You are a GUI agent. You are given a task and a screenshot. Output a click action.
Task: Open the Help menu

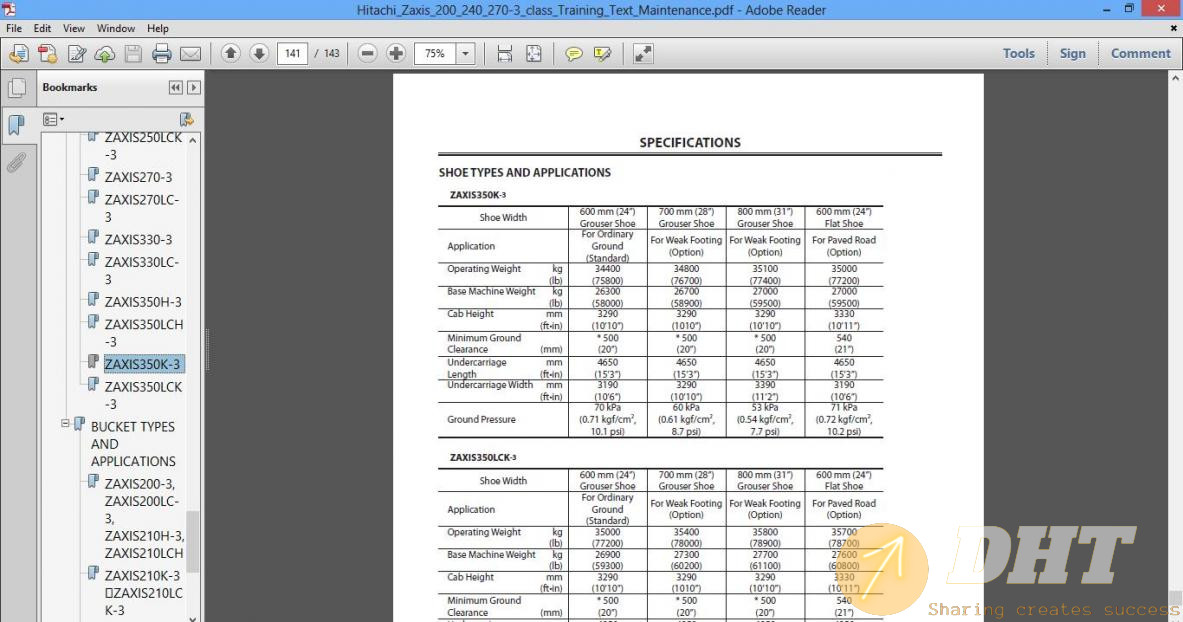pyautogui.click(x=158, y=28)
